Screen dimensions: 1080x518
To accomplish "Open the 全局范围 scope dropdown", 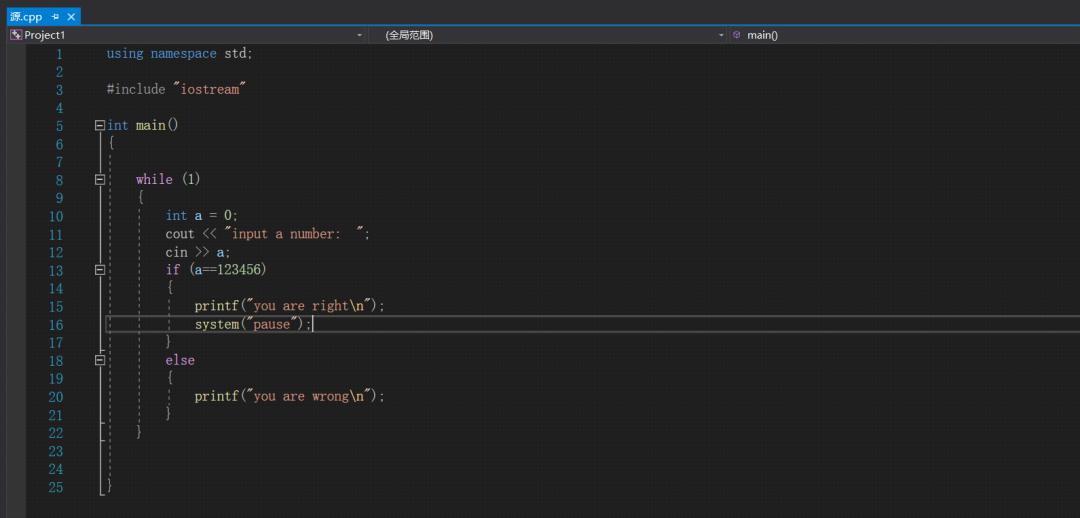I will 721,34.
